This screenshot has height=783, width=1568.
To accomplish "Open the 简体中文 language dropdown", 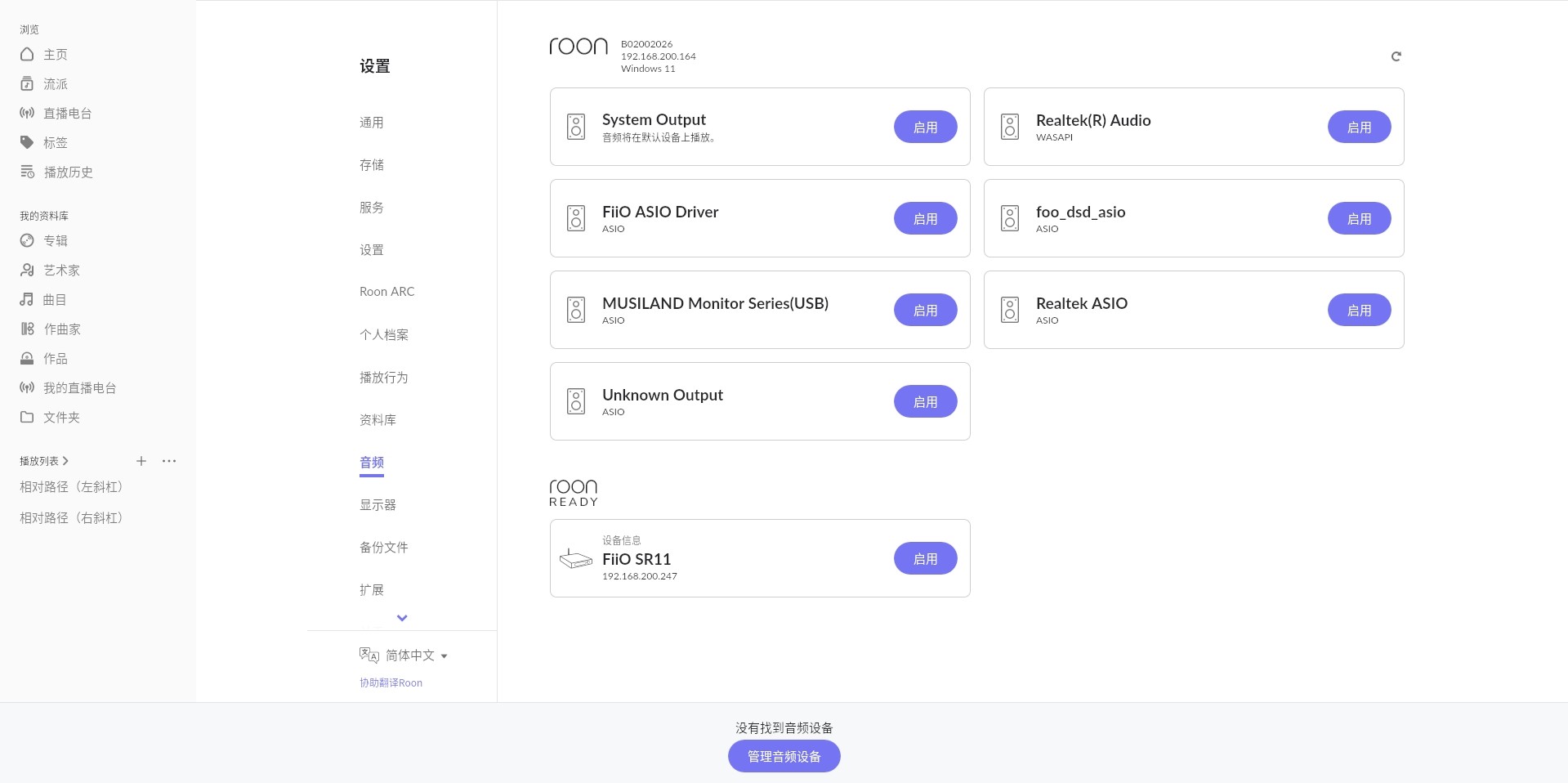I will 416,655.
